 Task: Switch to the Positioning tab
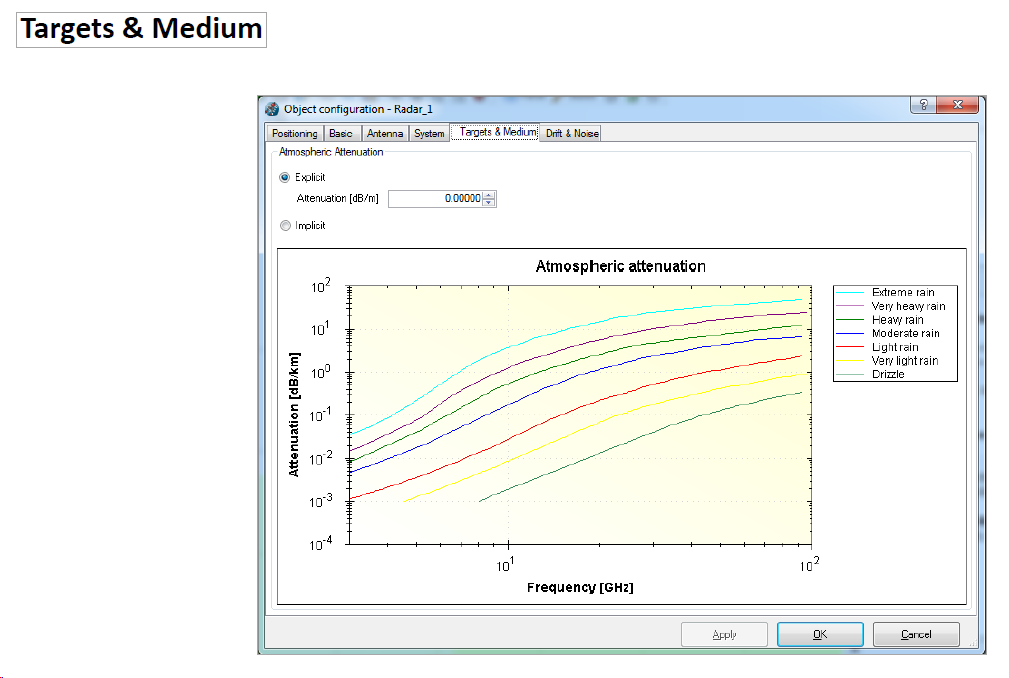294,132
